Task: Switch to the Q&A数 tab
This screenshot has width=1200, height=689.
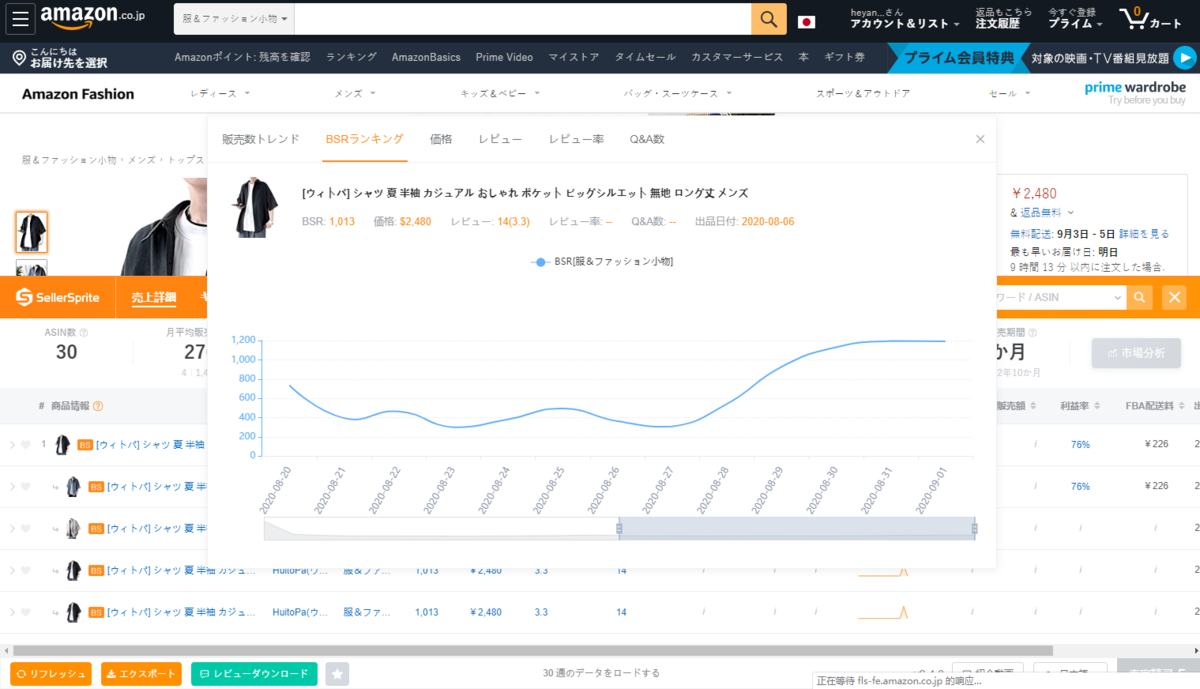Action: point(647,139)
